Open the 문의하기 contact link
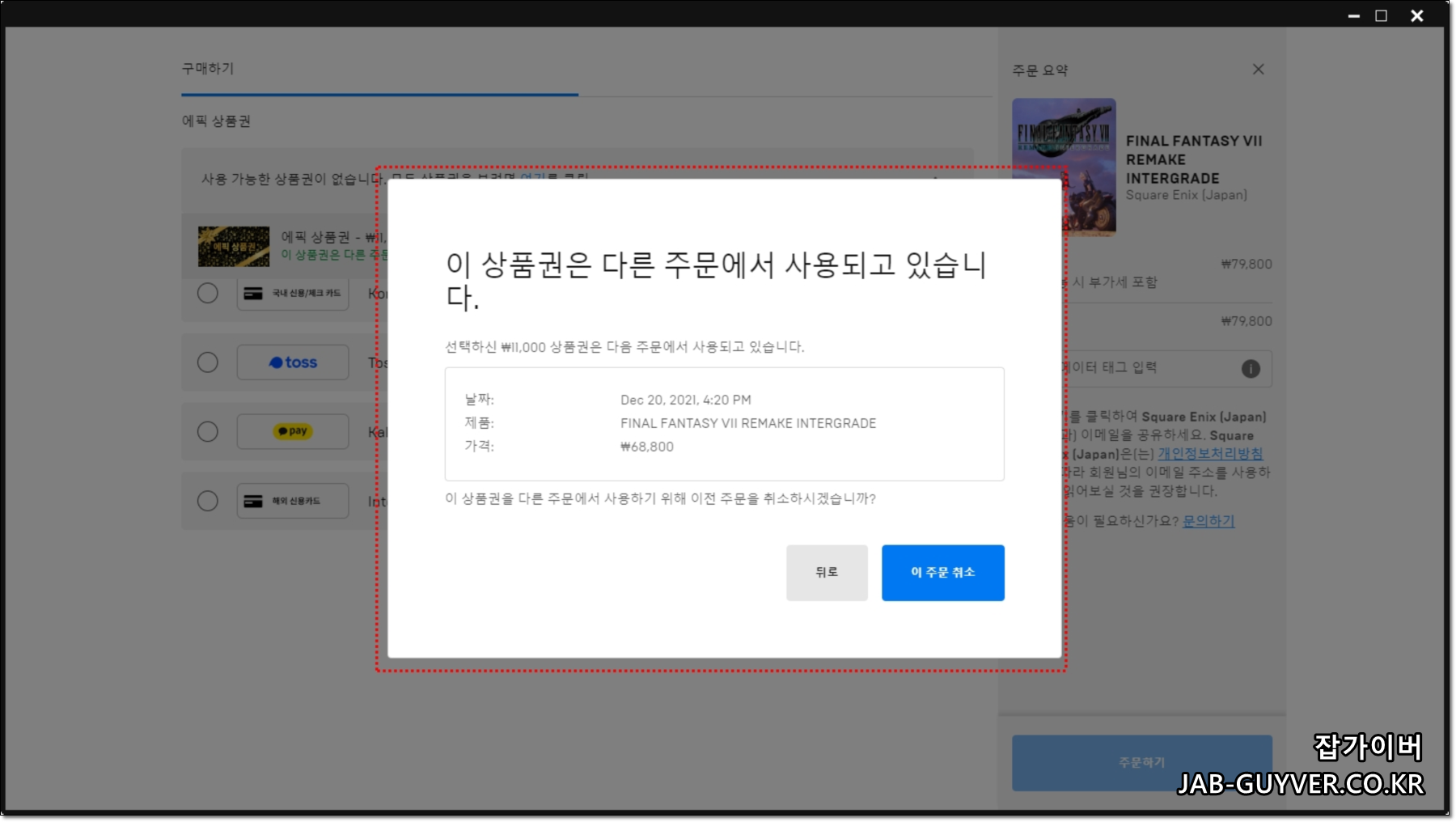Image resolution: width=1456 pixels, height=822 pixels. [x=1208, y=521]
